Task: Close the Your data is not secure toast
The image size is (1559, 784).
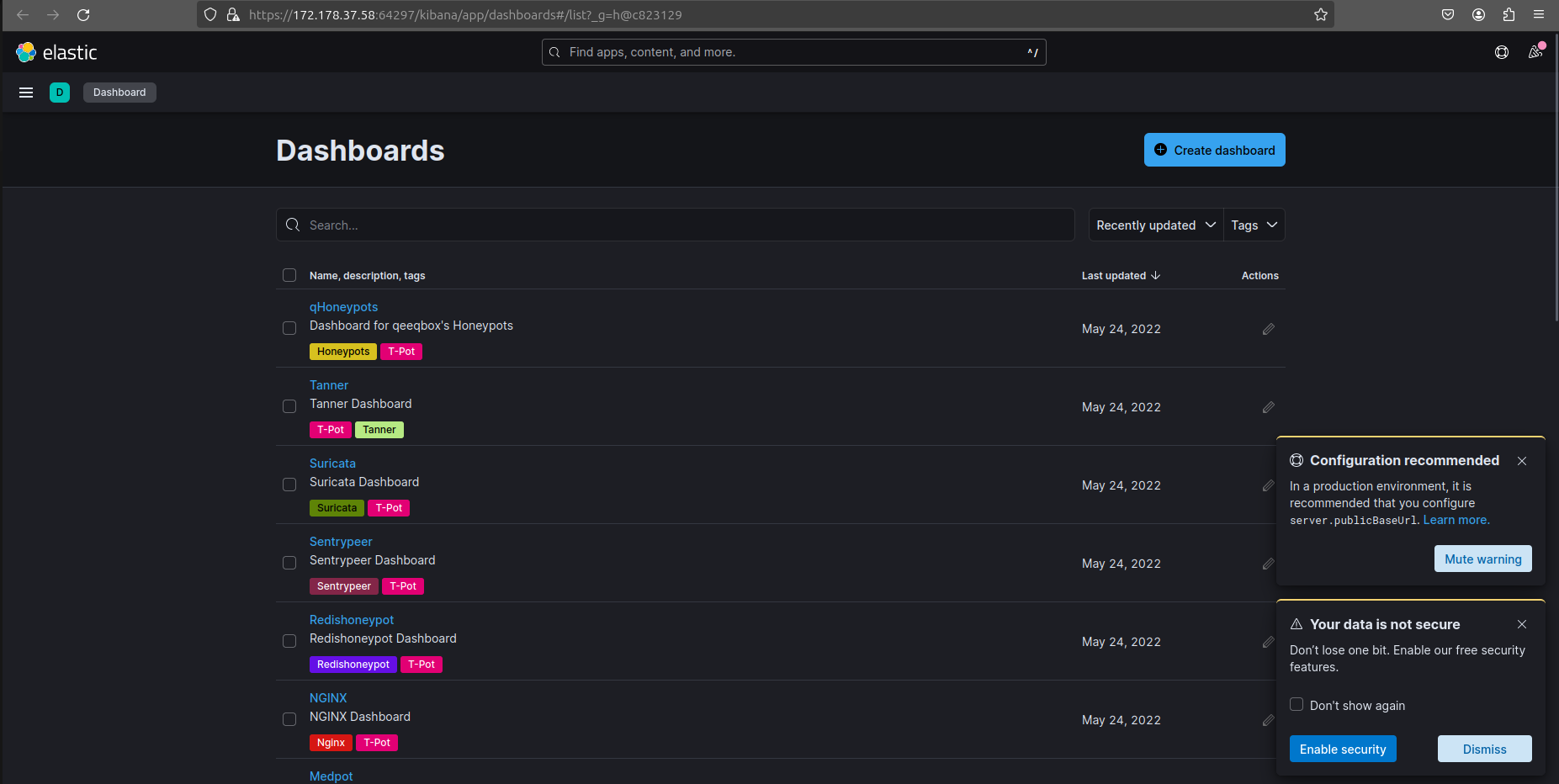Action: tap(1522, 624)
